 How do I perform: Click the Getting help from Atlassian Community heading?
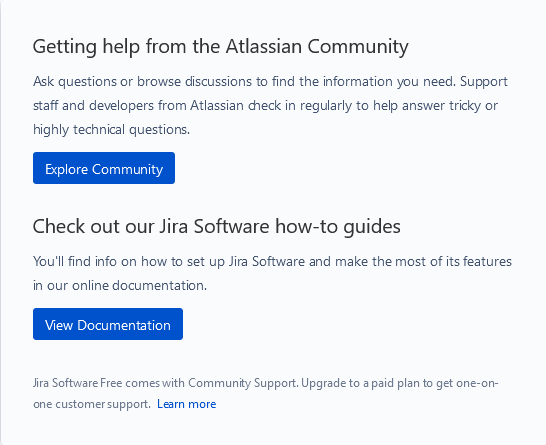[220, 47]
